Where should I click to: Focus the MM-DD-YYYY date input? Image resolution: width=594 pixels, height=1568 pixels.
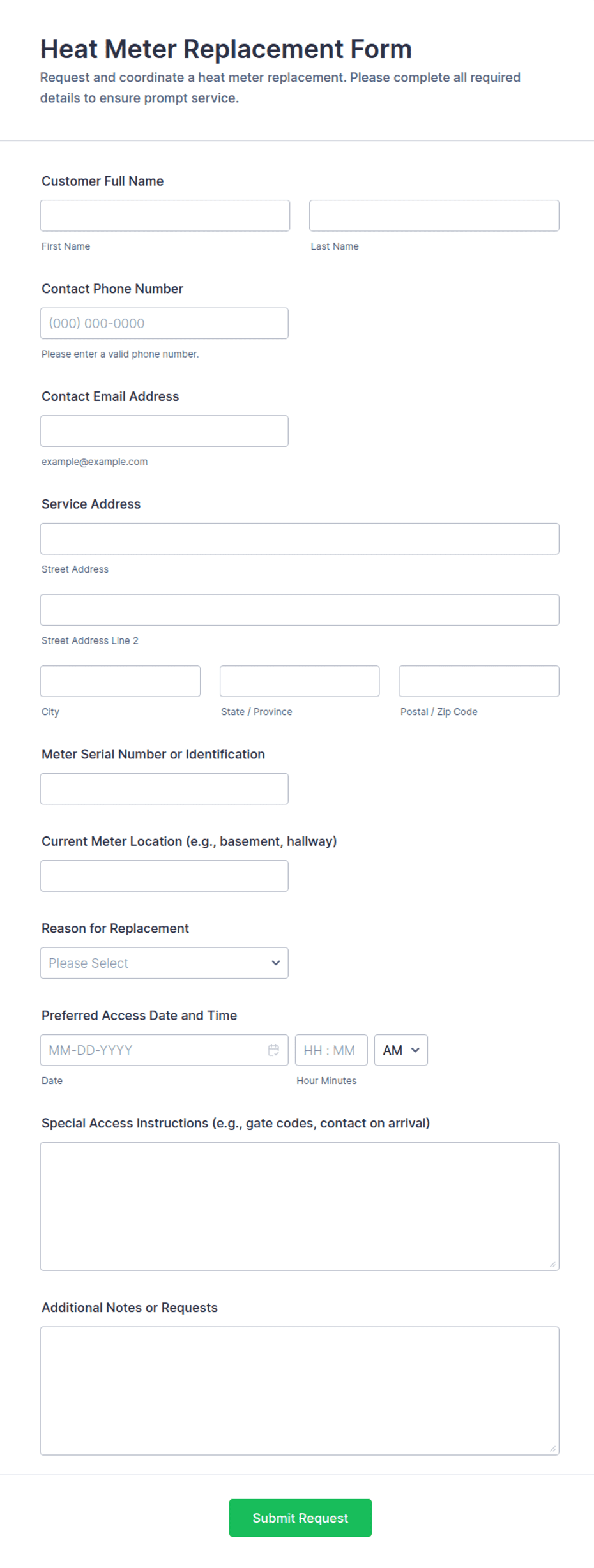[164, 1050]
